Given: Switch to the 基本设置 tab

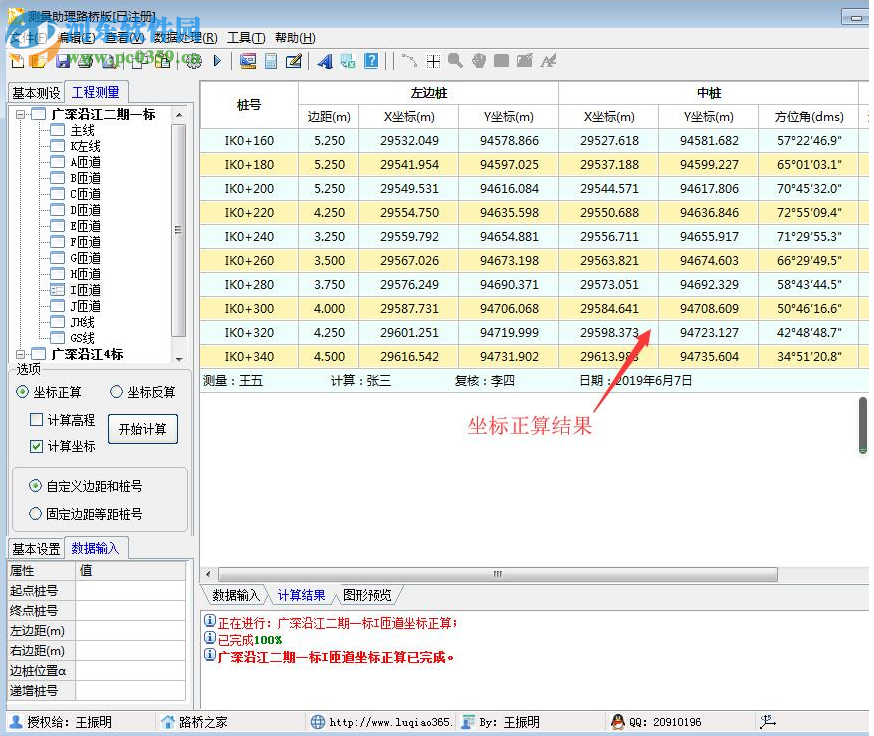Looking at the screenshot, I should [x=36, y=548].
